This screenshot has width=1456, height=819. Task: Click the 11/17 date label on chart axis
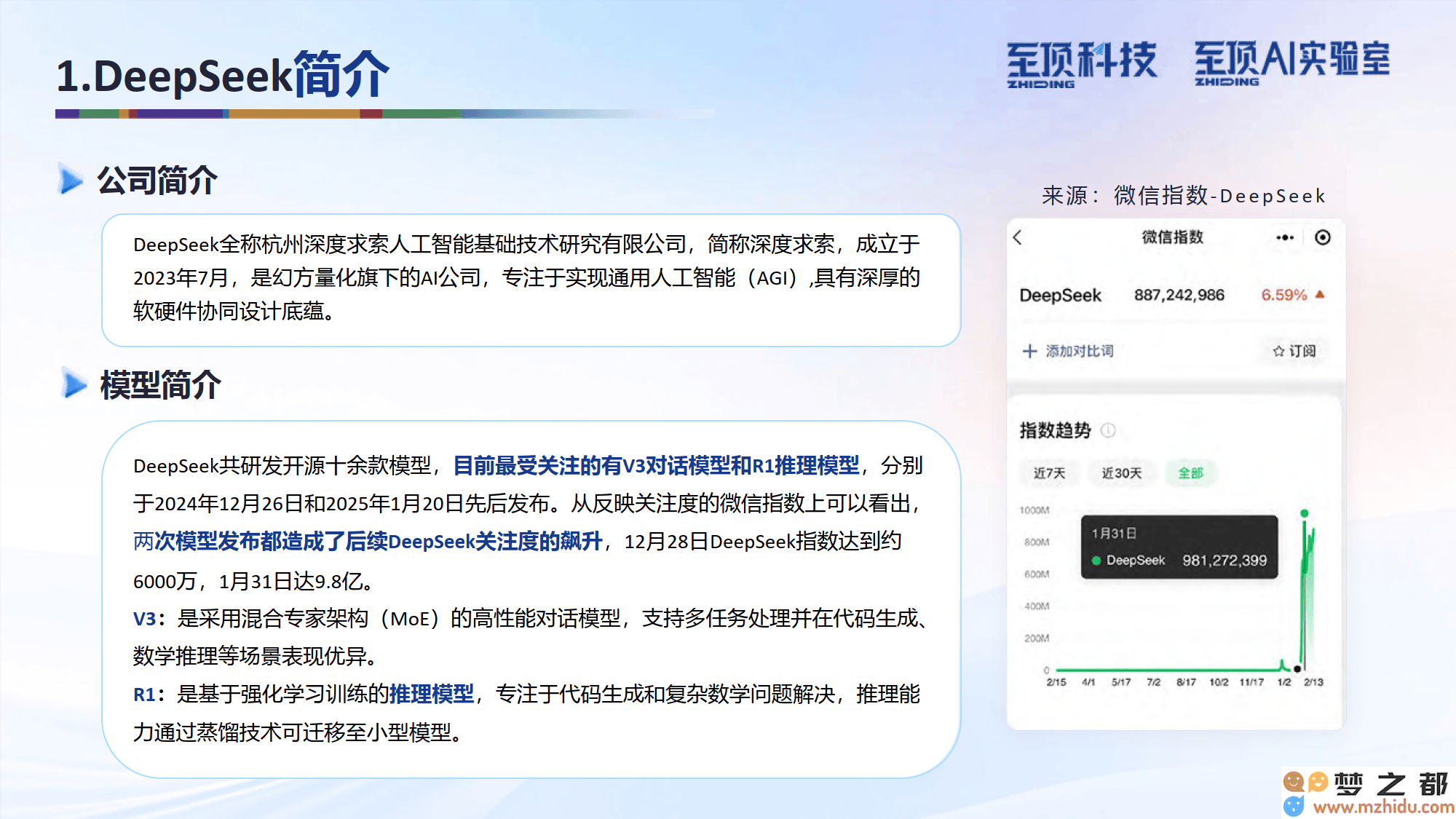(x=1251, y=682)
